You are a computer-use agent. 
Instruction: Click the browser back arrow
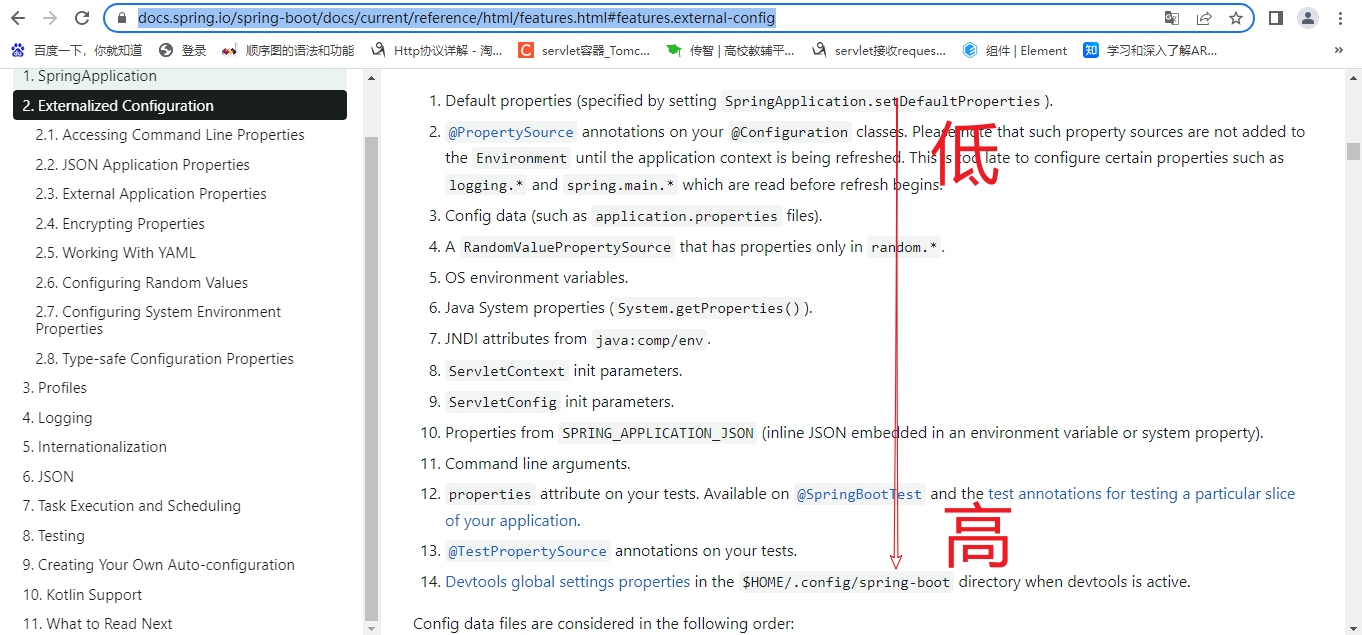[x=20, y=18]
